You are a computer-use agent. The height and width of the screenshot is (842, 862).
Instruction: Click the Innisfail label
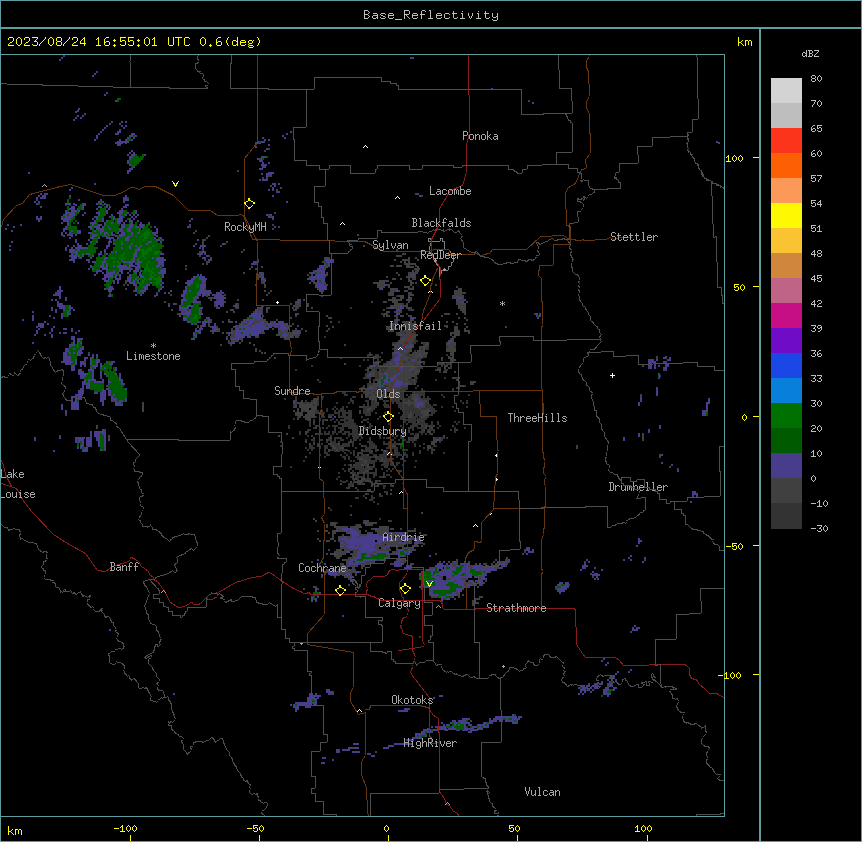[416, 326]
